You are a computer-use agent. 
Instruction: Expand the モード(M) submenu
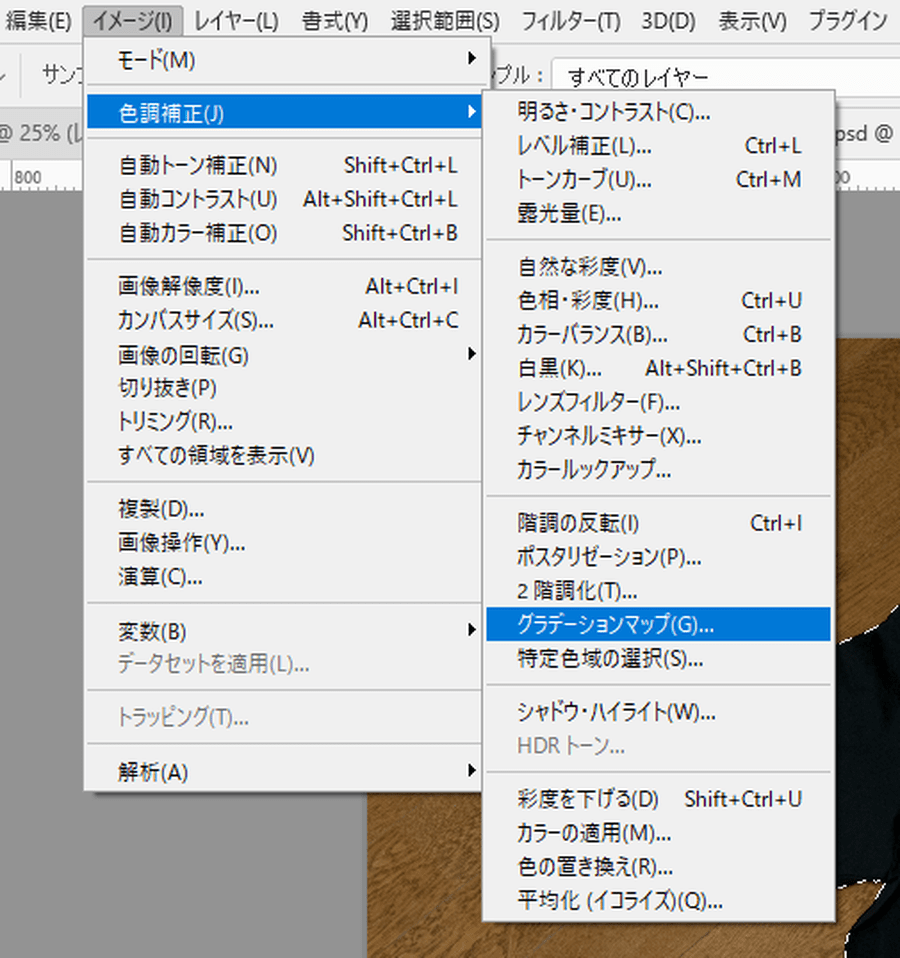pos(284,60)
